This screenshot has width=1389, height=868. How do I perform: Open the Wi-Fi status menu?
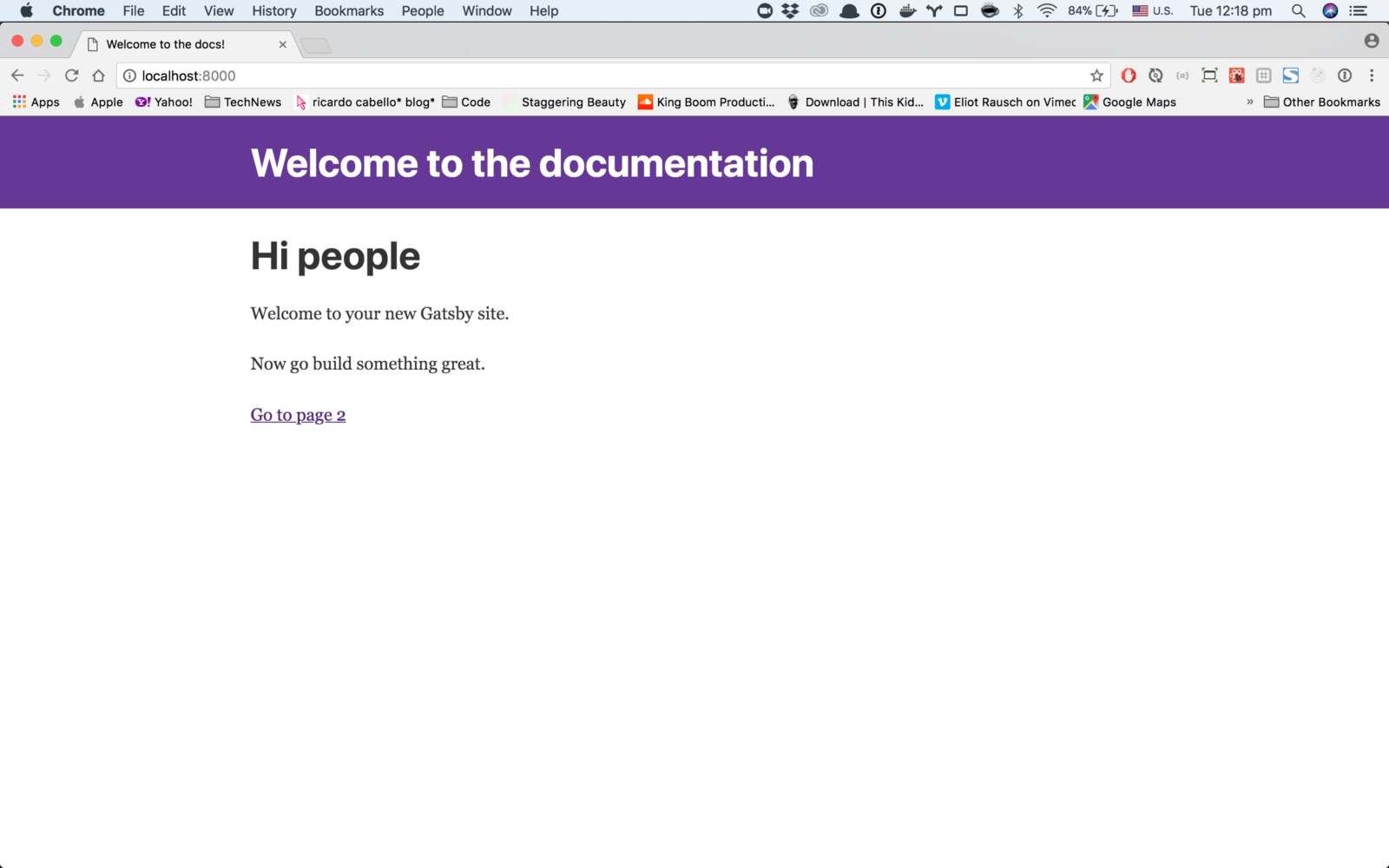pos(1047,10)
